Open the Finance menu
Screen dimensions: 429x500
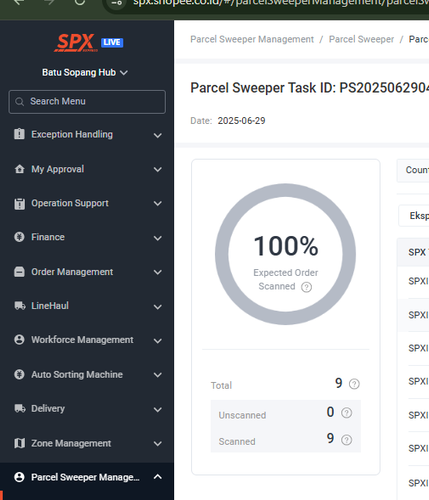pos(87,237)
